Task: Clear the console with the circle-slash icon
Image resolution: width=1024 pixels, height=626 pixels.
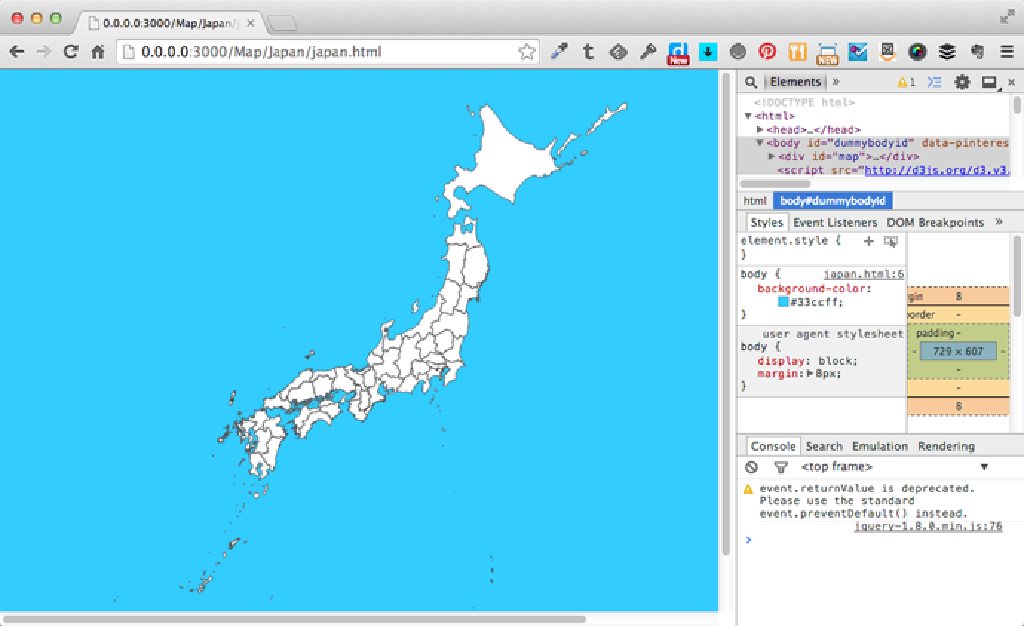Action: (751, 466)
